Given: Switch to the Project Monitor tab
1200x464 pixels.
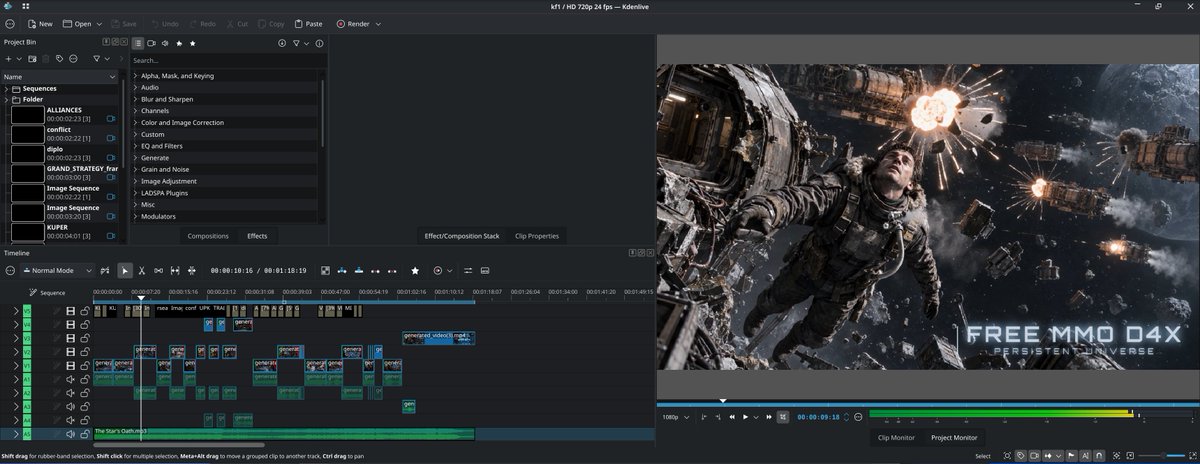Looking at the screenshot, I should coord(954,438).
